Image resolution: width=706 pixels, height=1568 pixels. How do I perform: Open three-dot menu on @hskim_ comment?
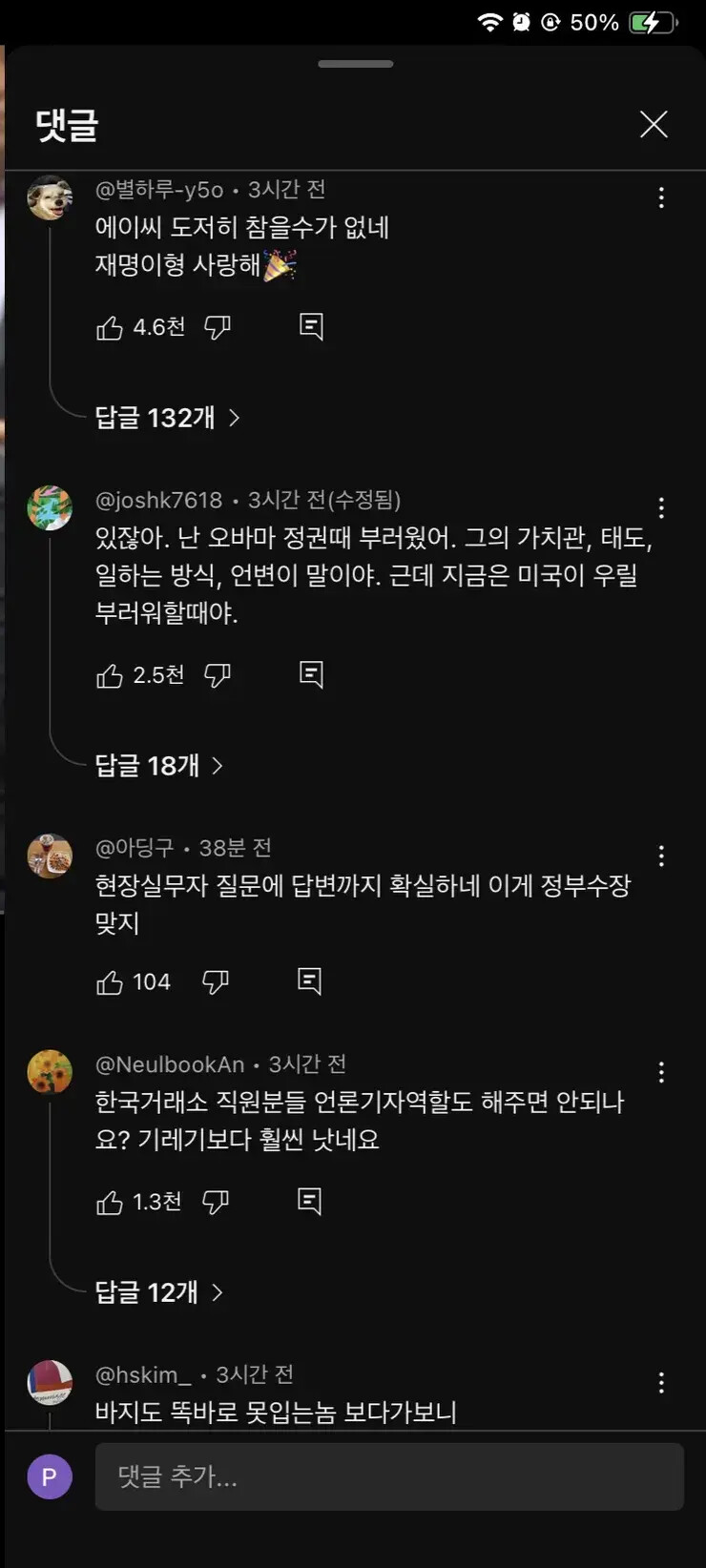(x=661, y=1383)
